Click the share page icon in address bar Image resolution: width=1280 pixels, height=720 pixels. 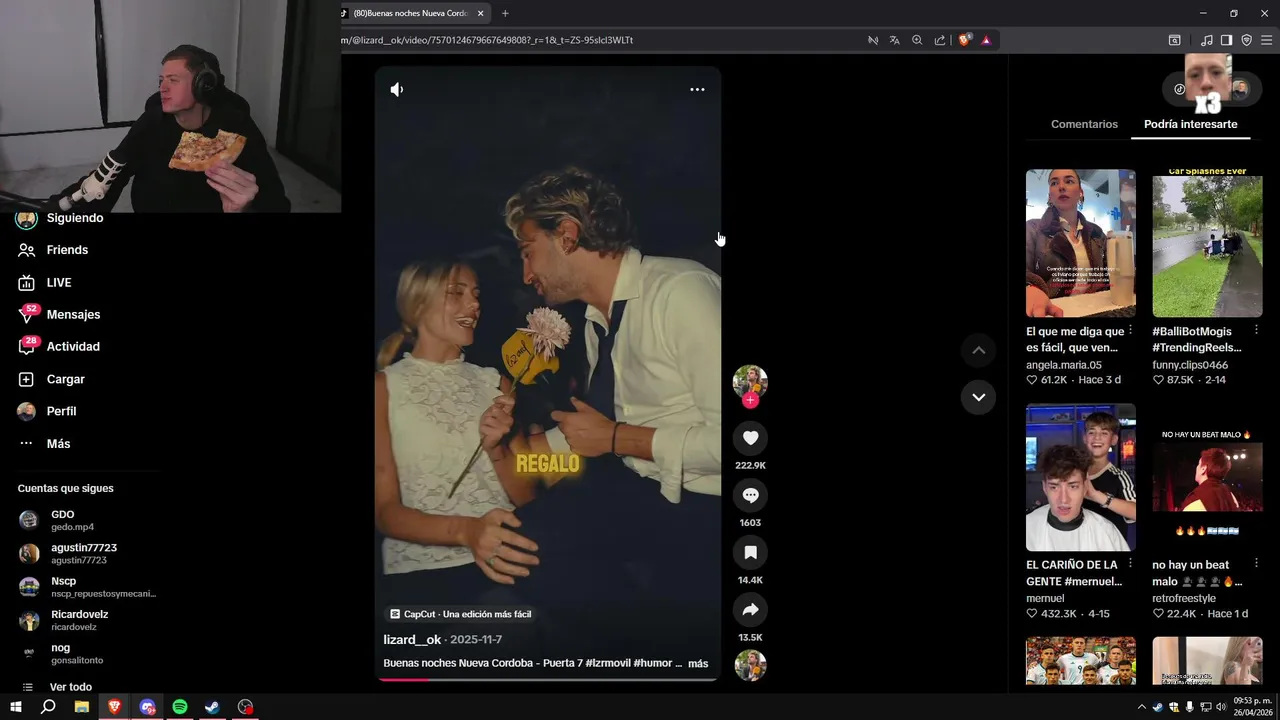click(940, 40)
